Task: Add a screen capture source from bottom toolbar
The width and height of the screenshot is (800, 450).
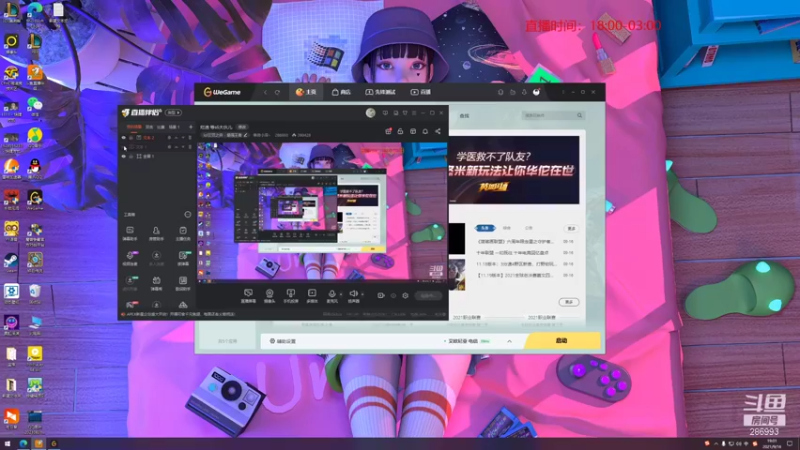Action: tap(248, 296)
